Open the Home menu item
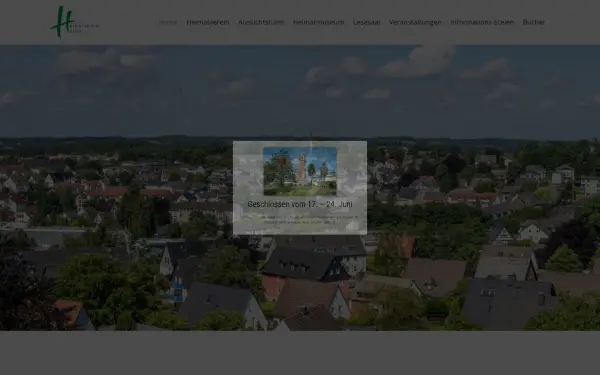 pos(168,22)
